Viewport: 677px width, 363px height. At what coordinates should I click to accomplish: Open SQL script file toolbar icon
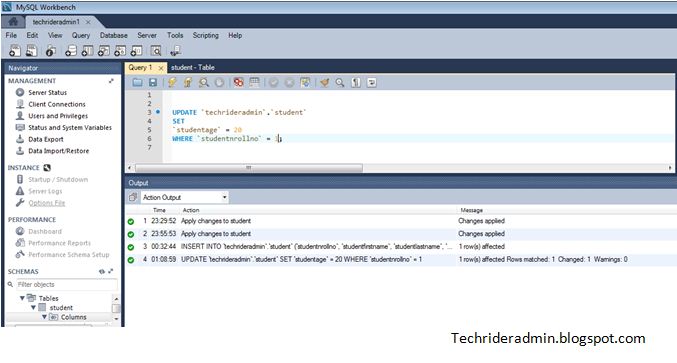tap(32, 51)
